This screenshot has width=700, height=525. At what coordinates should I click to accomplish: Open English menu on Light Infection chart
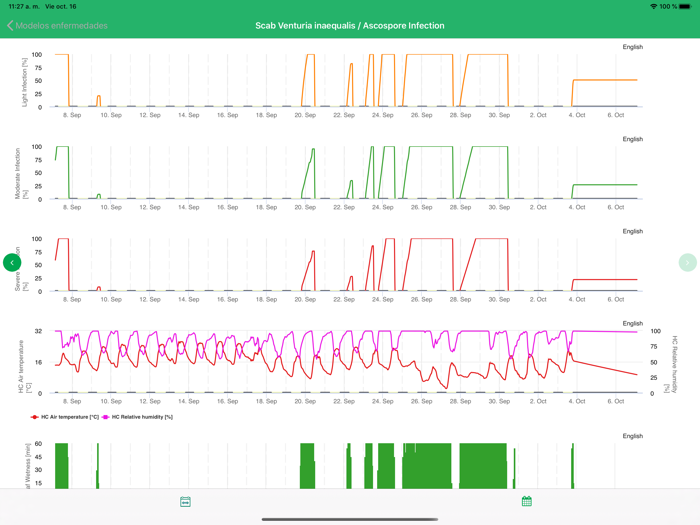(x=632, y=47)
